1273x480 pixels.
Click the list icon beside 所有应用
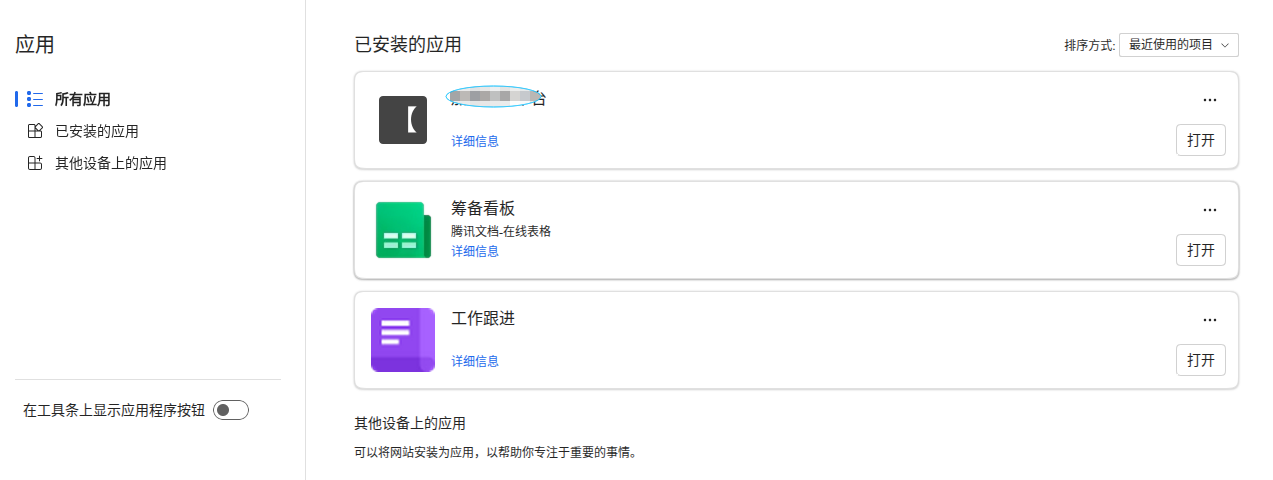tap(35, 99)
